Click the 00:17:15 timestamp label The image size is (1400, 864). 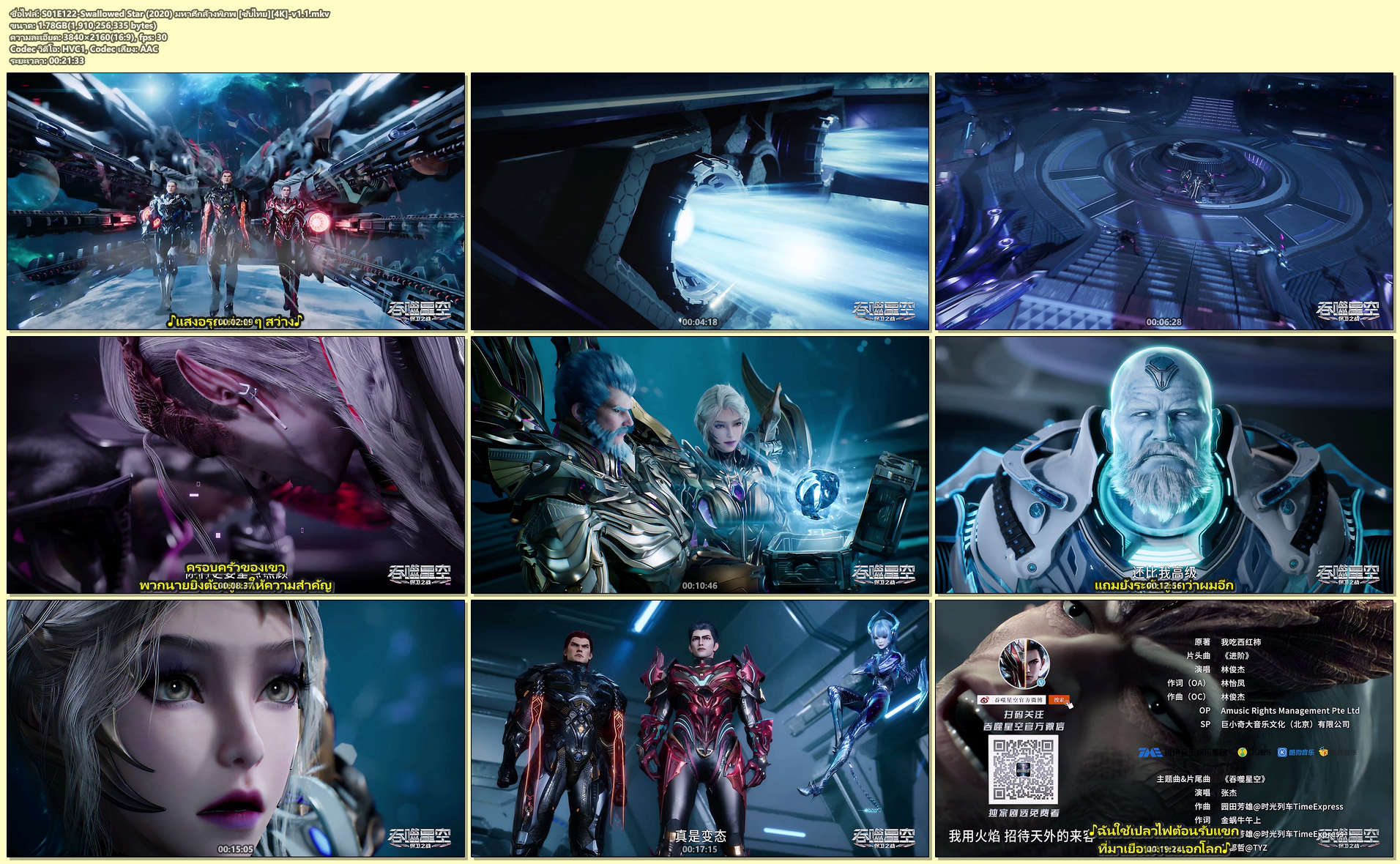pyautogui.click(x=699, y=849)
